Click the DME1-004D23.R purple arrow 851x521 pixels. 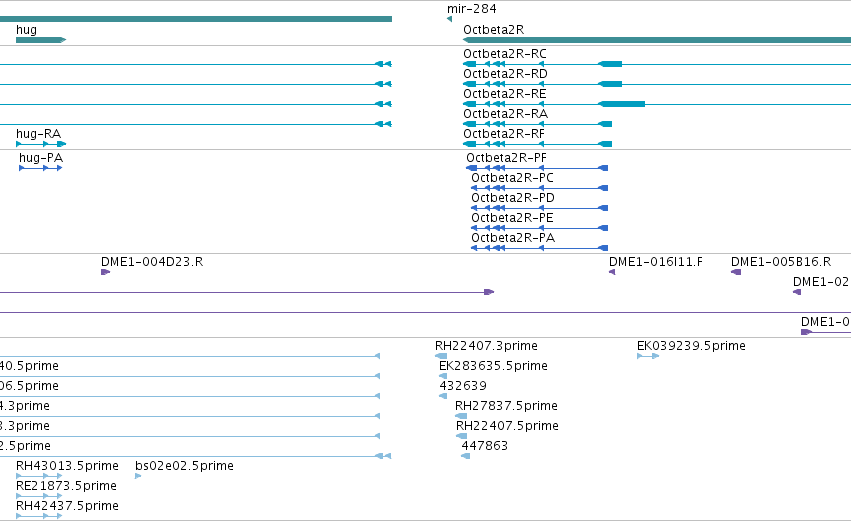click(105, 272)
